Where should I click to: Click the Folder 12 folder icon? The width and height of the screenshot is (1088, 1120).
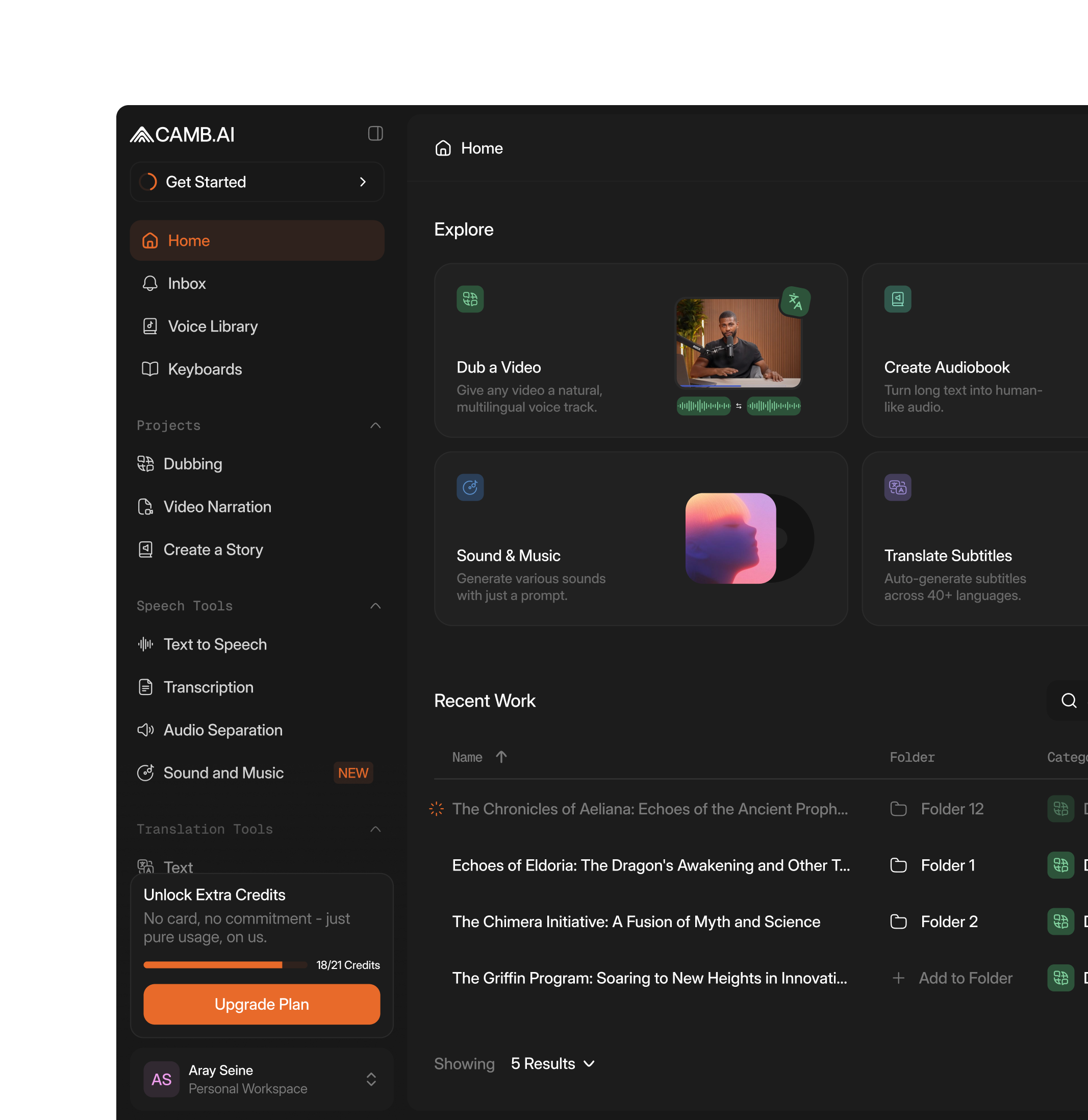898,809
